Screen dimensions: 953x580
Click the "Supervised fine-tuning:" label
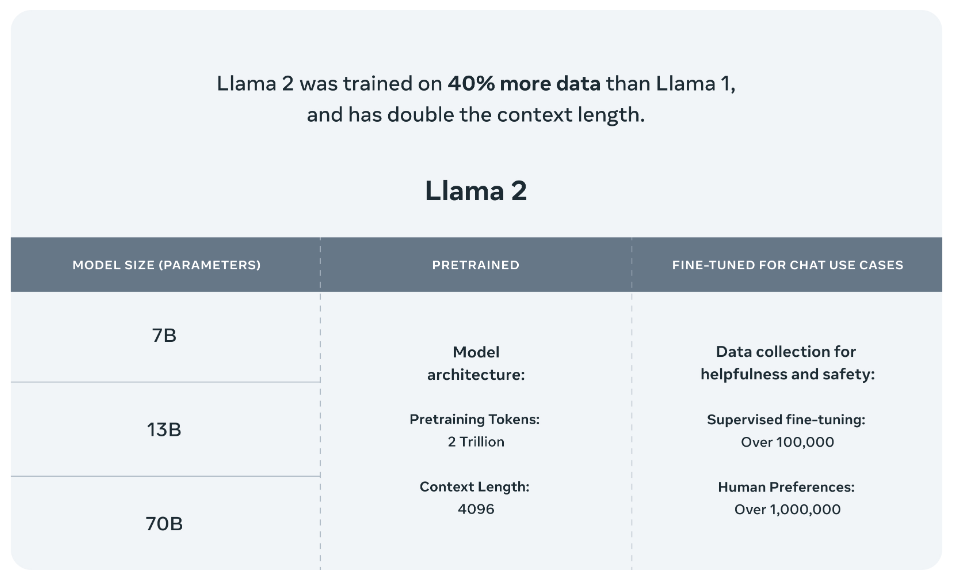tap(786, 420)
